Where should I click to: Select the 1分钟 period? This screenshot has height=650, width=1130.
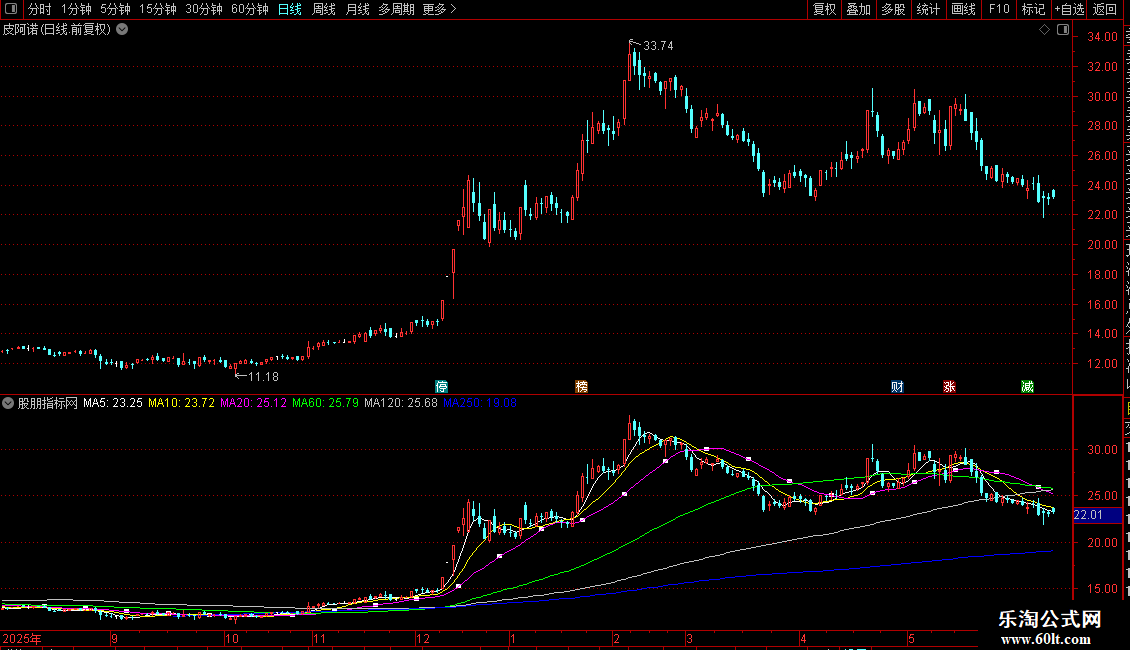coord(76,9)
